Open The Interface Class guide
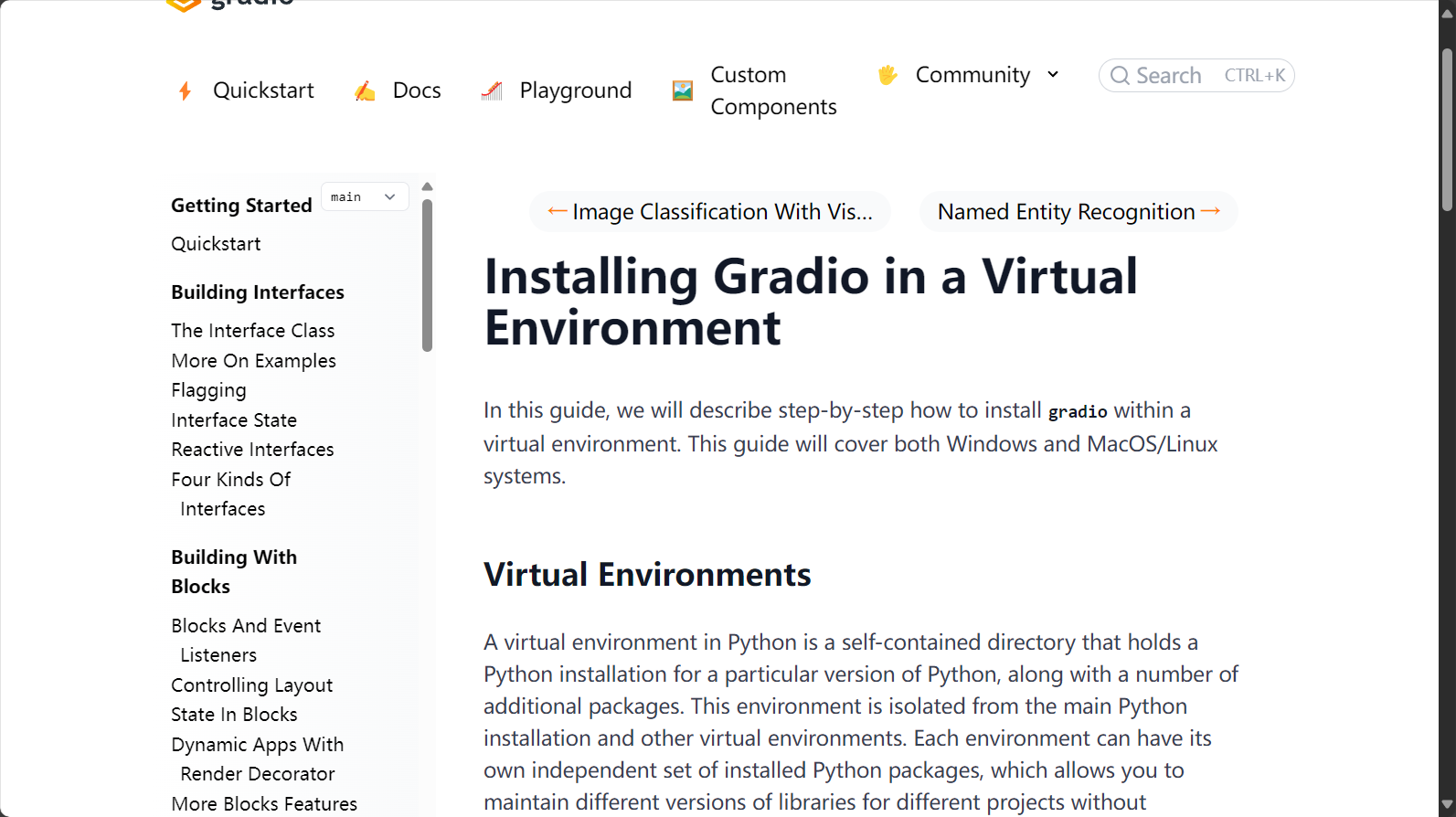The width and height of the screenshot is (1456, 817). pyautogui.click(x=252, y=331)
